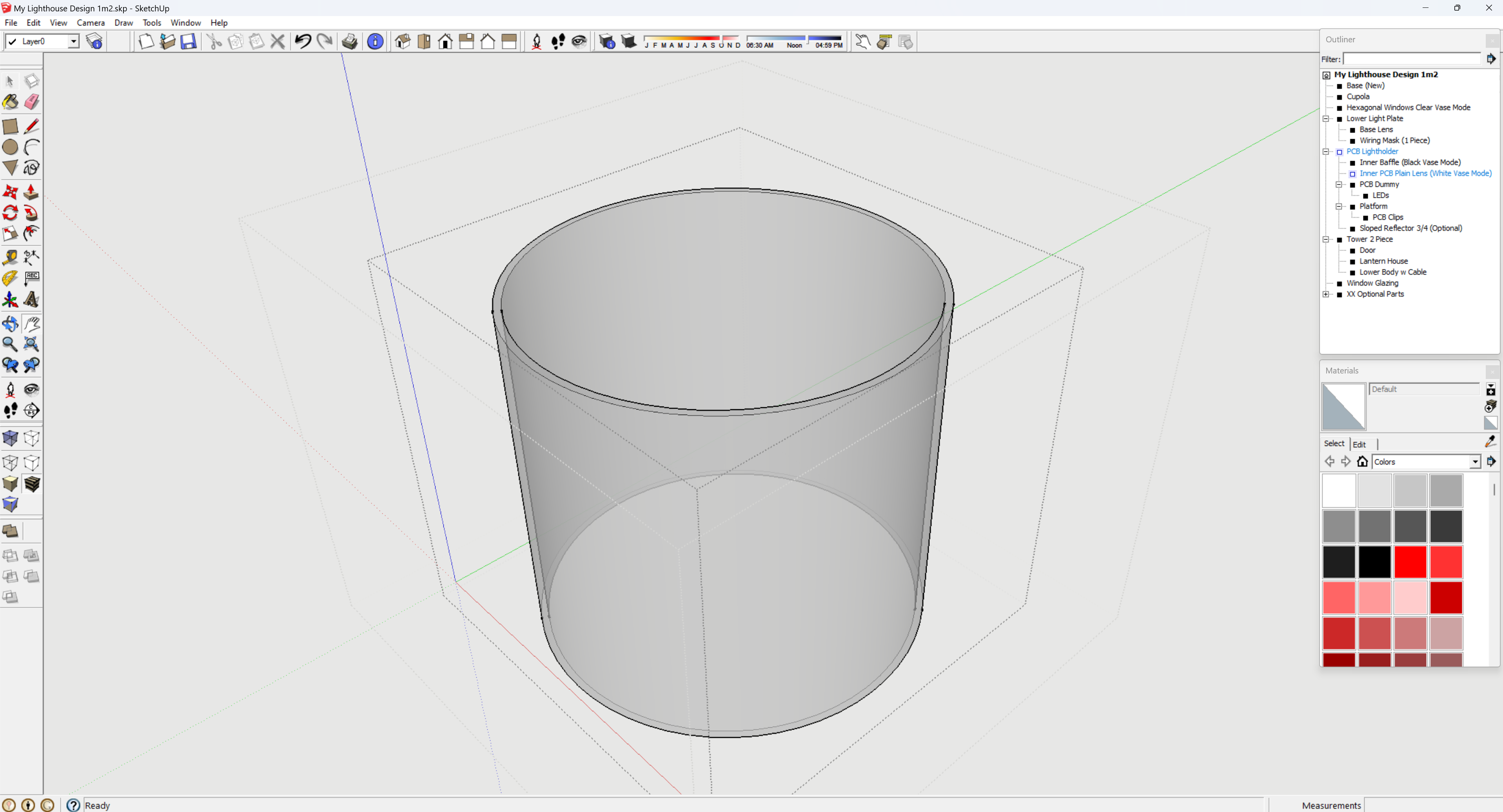Image resolution: width=1503 pixels, height=812 pixels.
Task: Select the Rectangle drawing tool
Action: coord(11,126)
